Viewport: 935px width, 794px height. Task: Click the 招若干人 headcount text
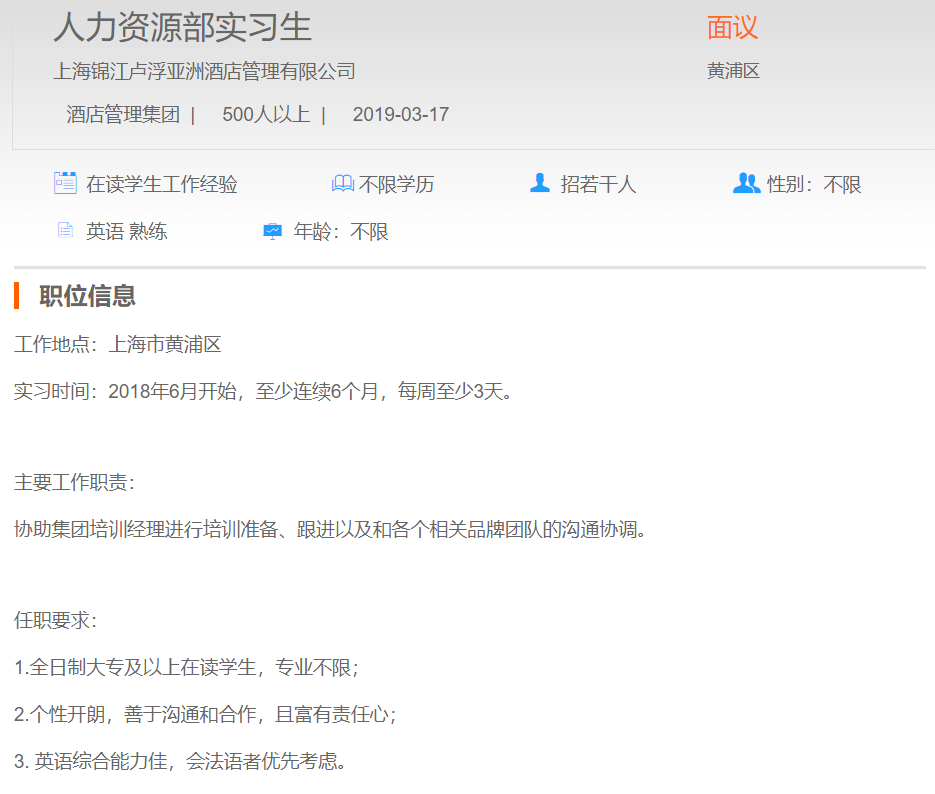(x=598, y=184)
